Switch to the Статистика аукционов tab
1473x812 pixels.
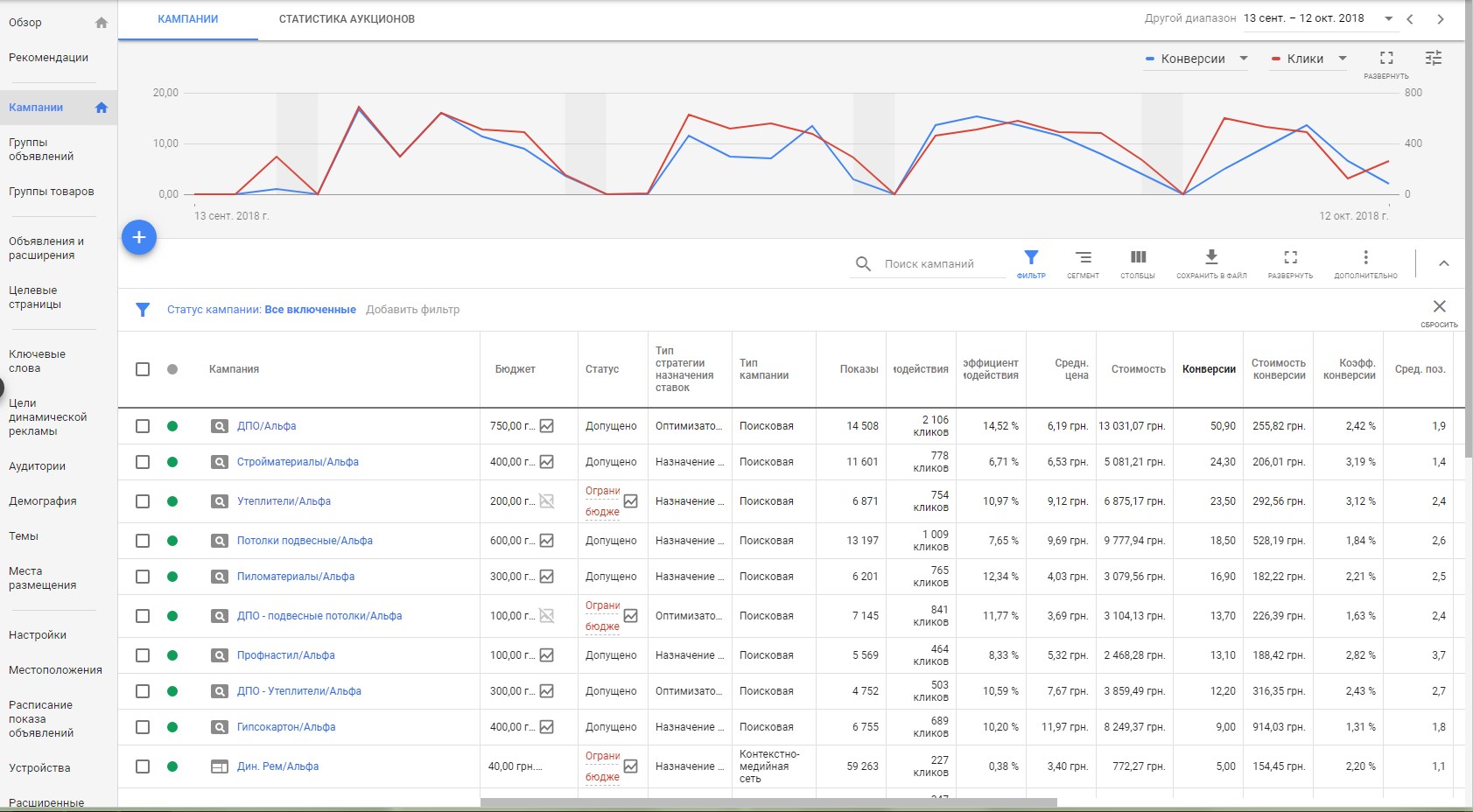(x=347, y=19)
